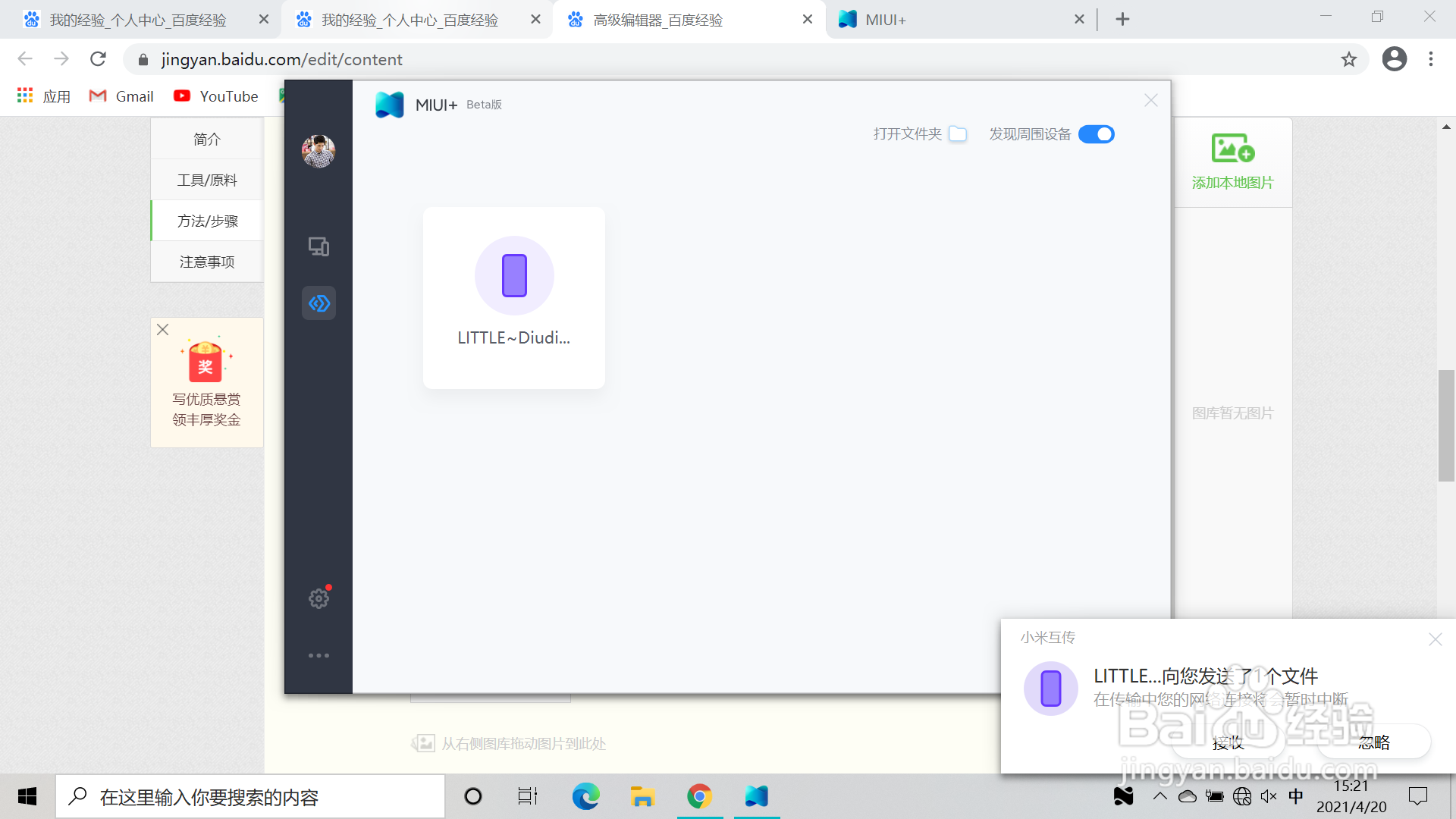Open Chrome three-dot menu
Viewport: 1456px width, 819px height.
coord(1431,59)
